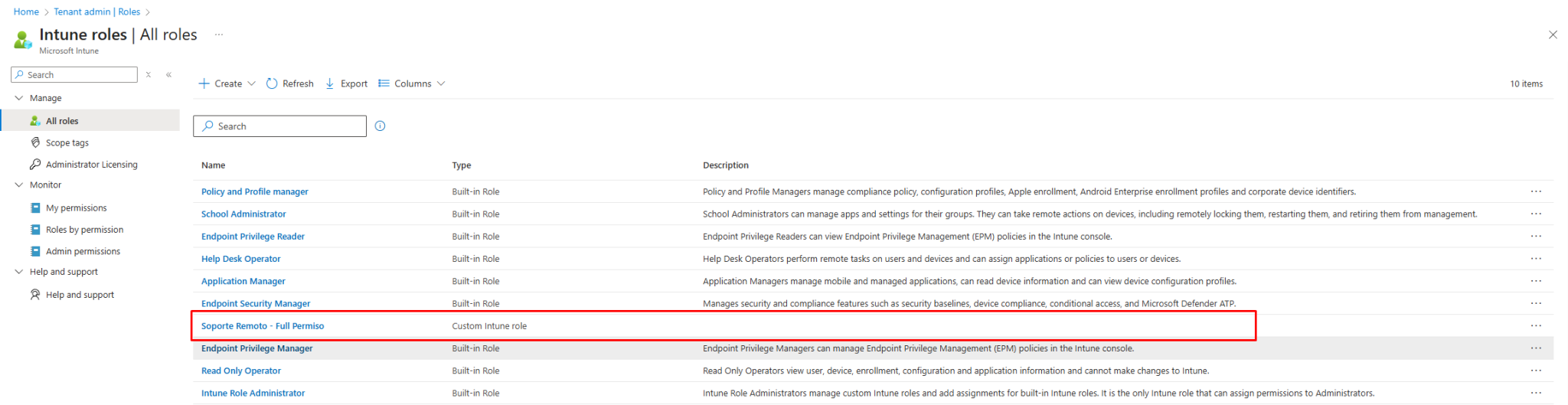Screen dimensions: 1568x405
Task: Open the Endpoint Security Manager role
Action: [256, 304]
